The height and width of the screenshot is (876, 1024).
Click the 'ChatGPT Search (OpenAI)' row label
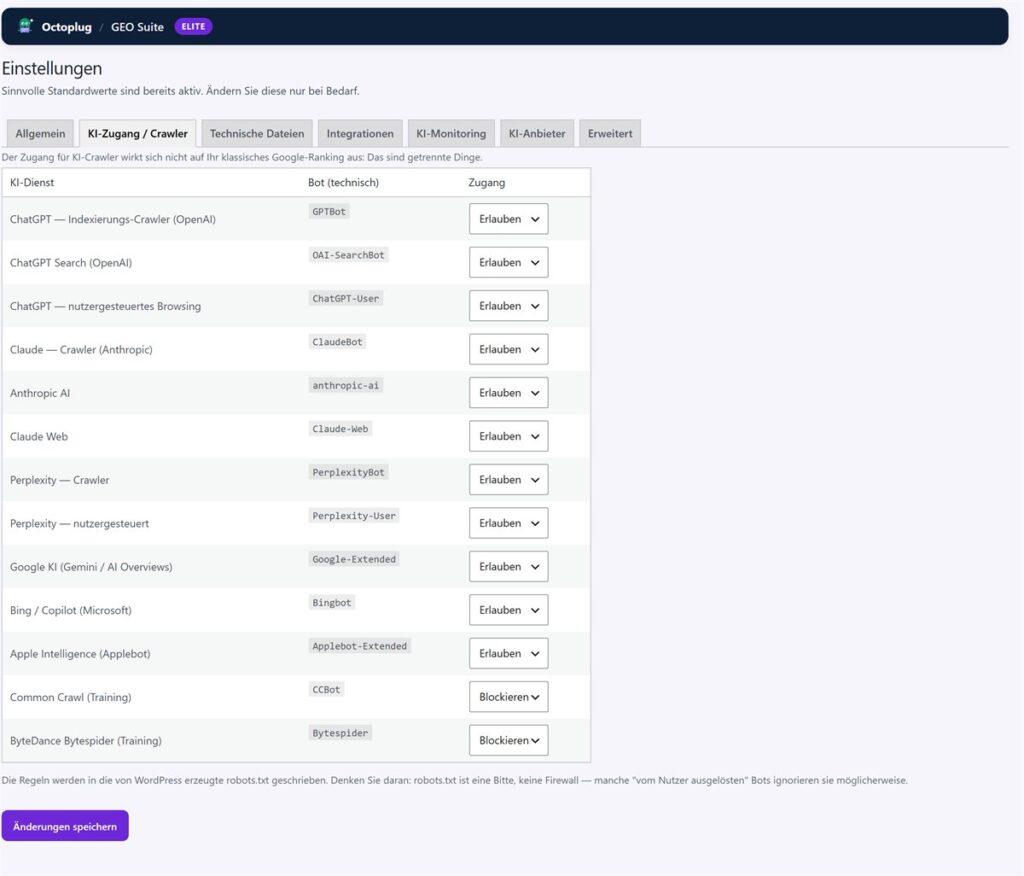pos(71,263)
